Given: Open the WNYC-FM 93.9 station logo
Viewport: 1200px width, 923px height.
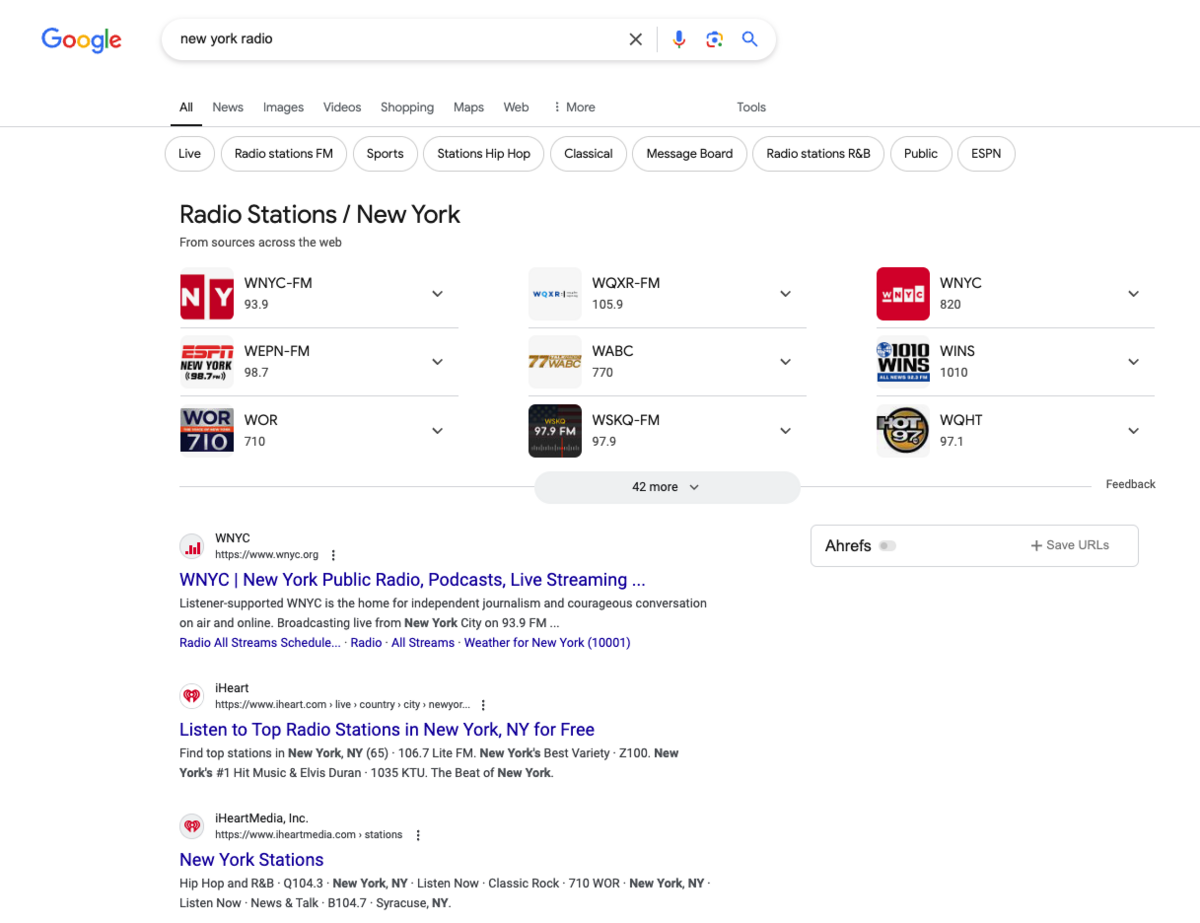Looking at the screenshot, I should tap(207, 294).
